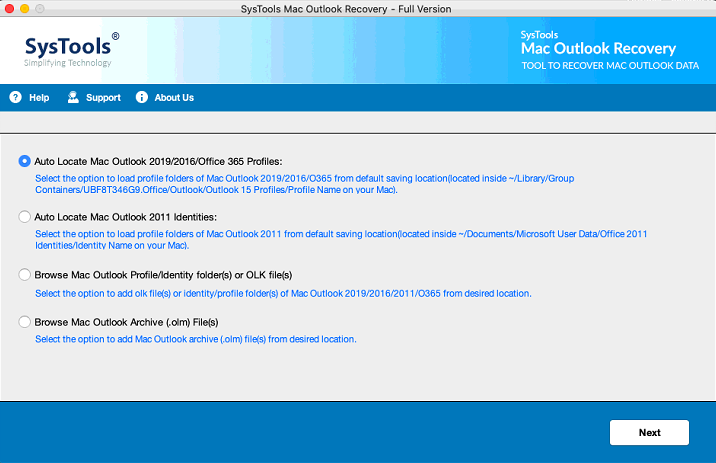This screenshot has height=463, width=716.
Task: Click the window title bar text
Action: coord(346,9)
